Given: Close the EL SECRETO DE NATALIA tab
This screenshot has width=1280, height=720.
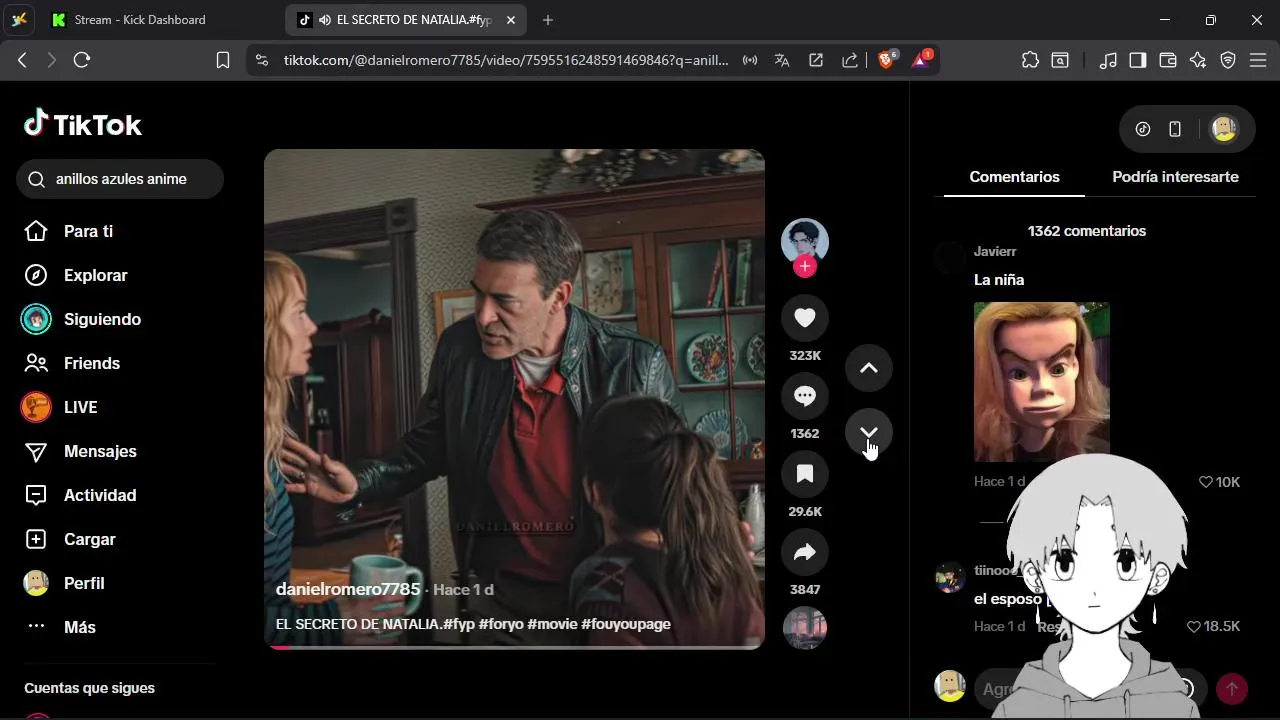Looking at the screenshot, I should 511,20.
